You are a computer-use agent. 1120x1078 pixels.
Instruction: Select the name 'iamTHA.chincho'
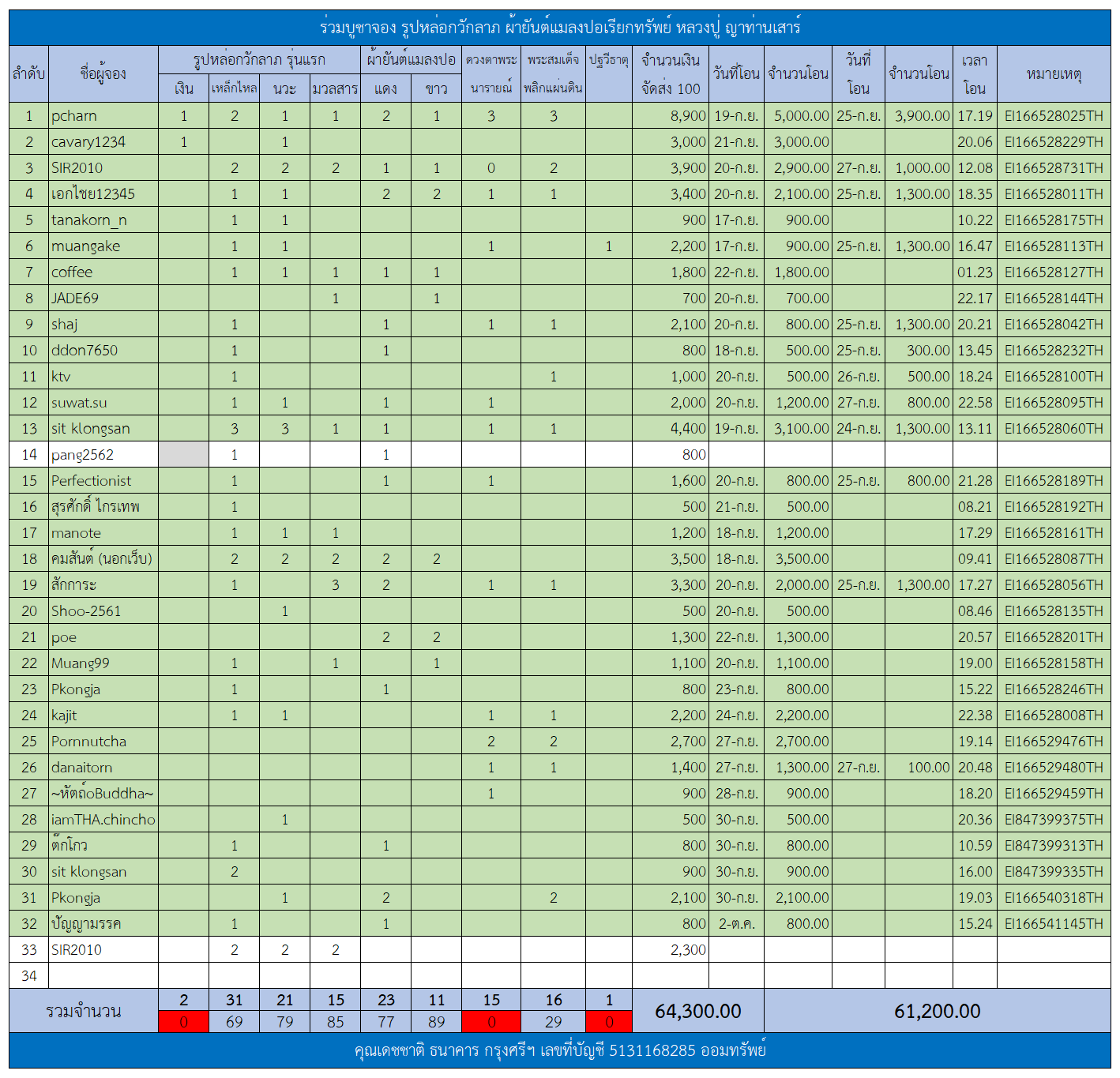pyautogui.click(x=103, y=820)
